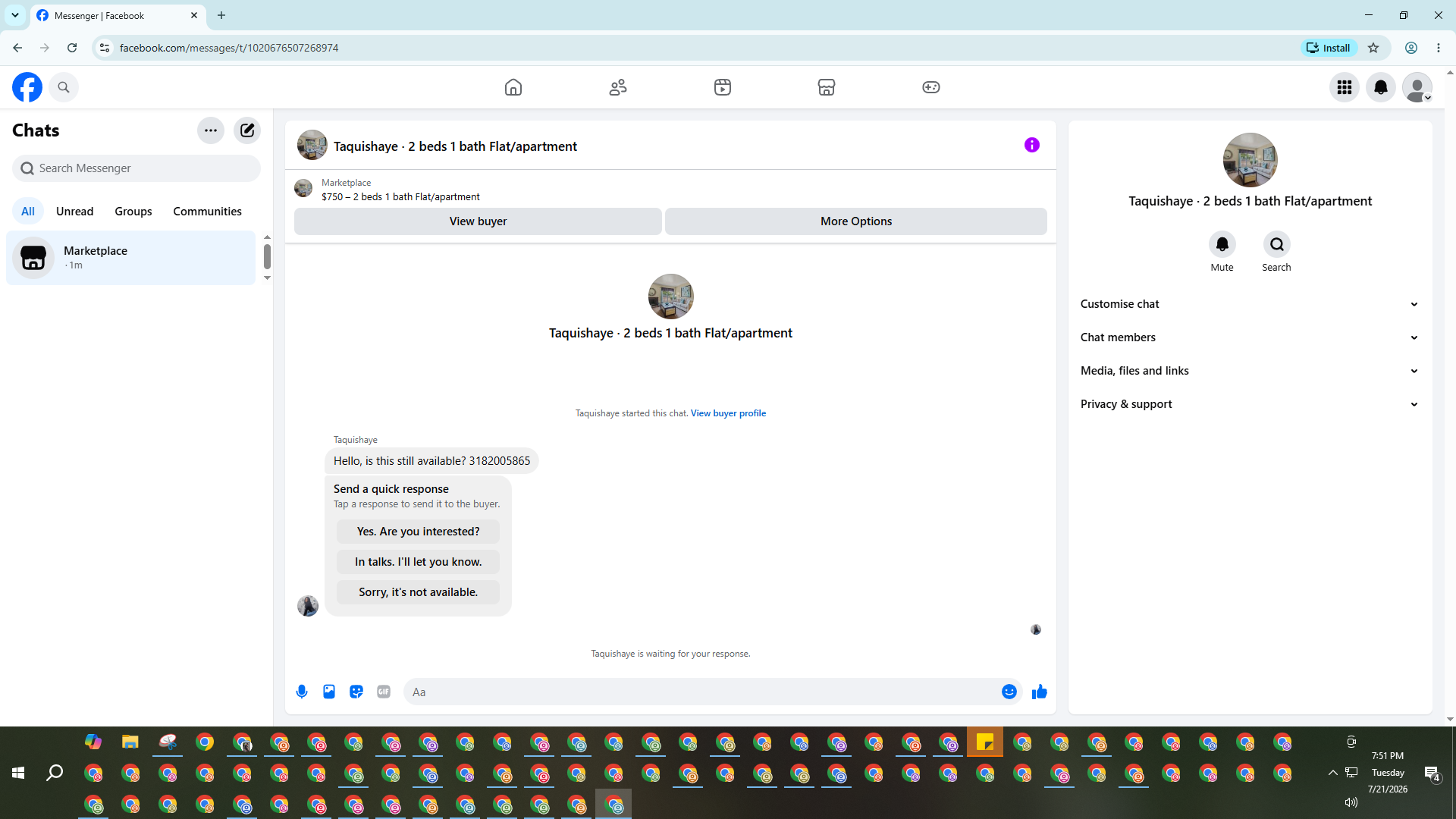
Task: Open the notifications bell in Facebook header
Action: pyautogui.click(x=1381, y=87)
